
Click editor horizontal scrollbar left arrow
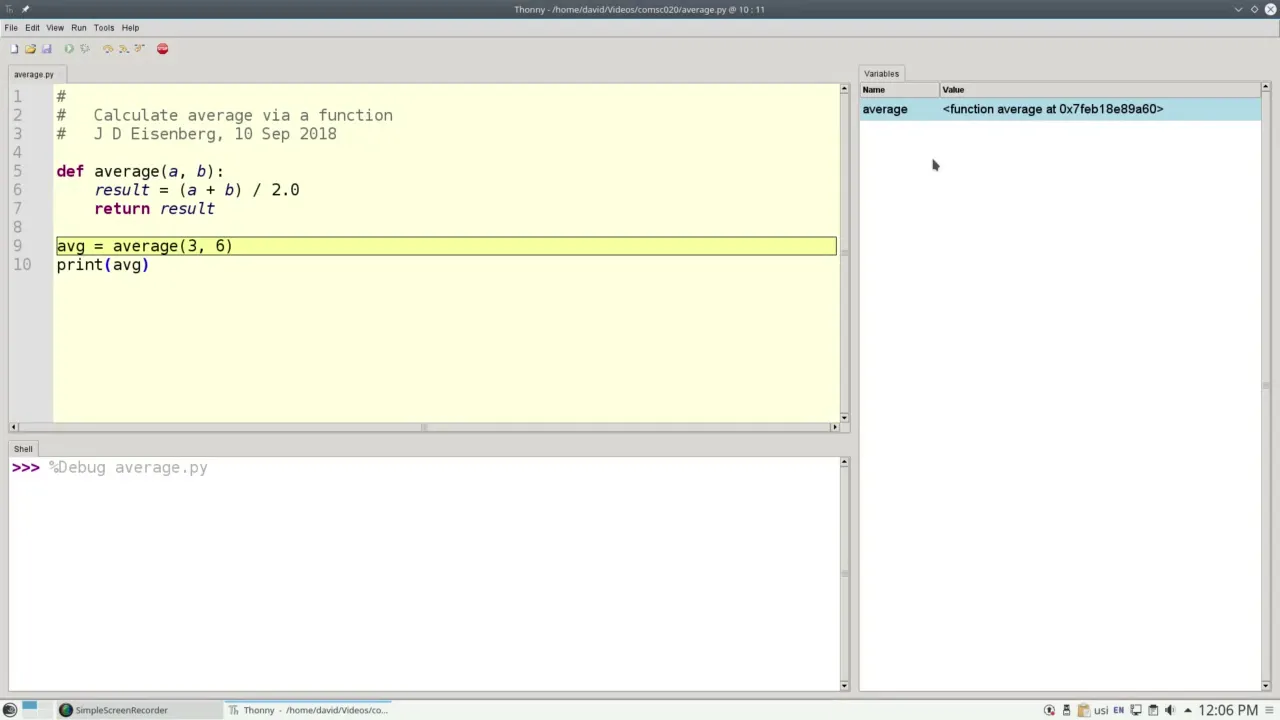14,427
